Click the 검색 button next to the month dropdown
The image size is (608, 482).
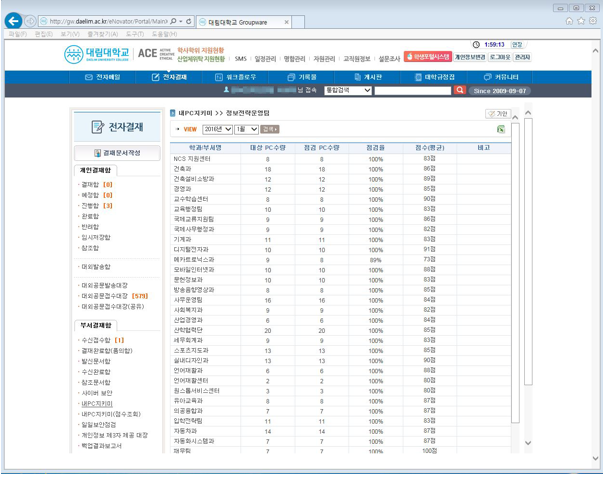pos(270,129)
